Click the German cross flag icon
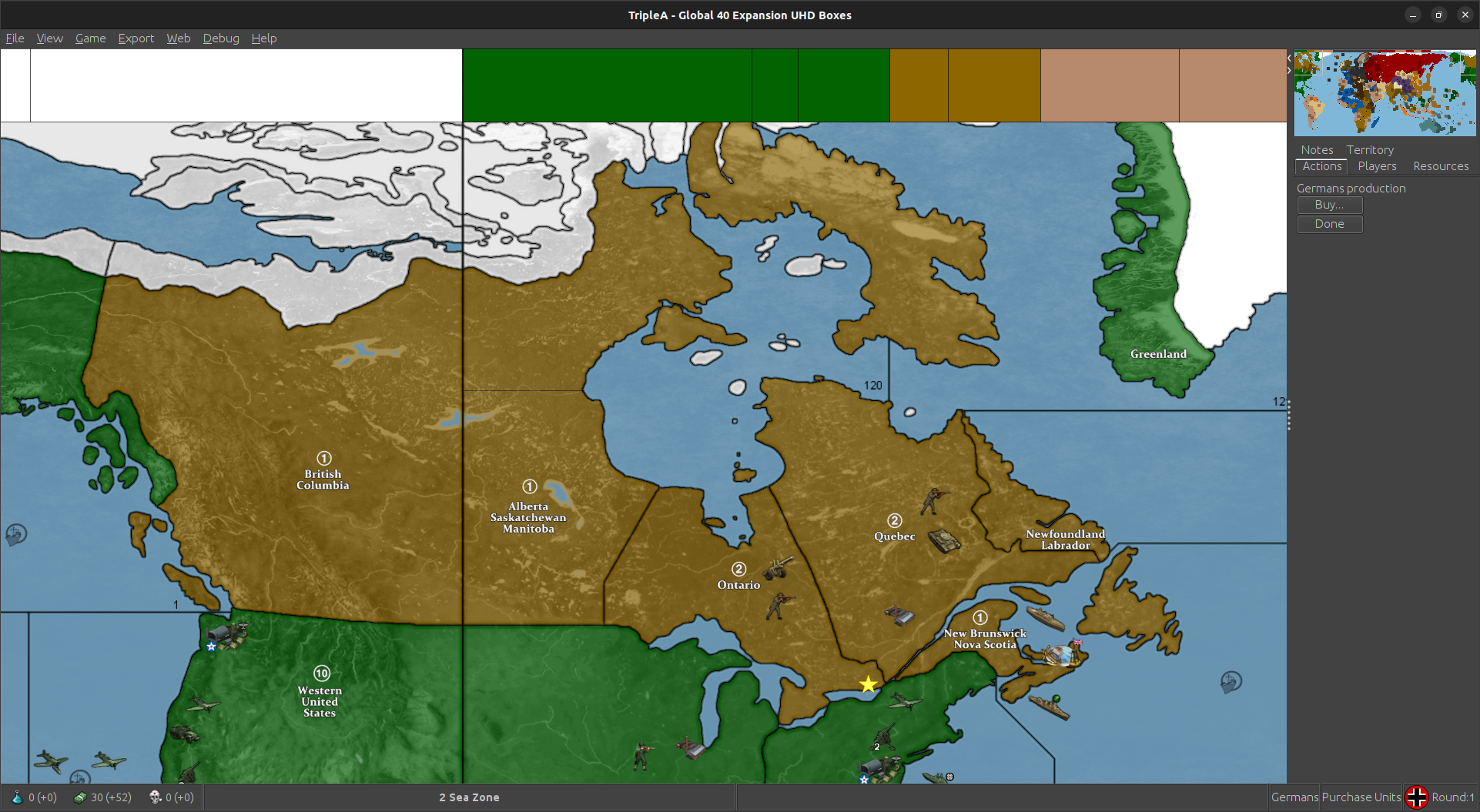Screen dimensions: 1480x812 pyautogui.click(x=1417, y=797)
